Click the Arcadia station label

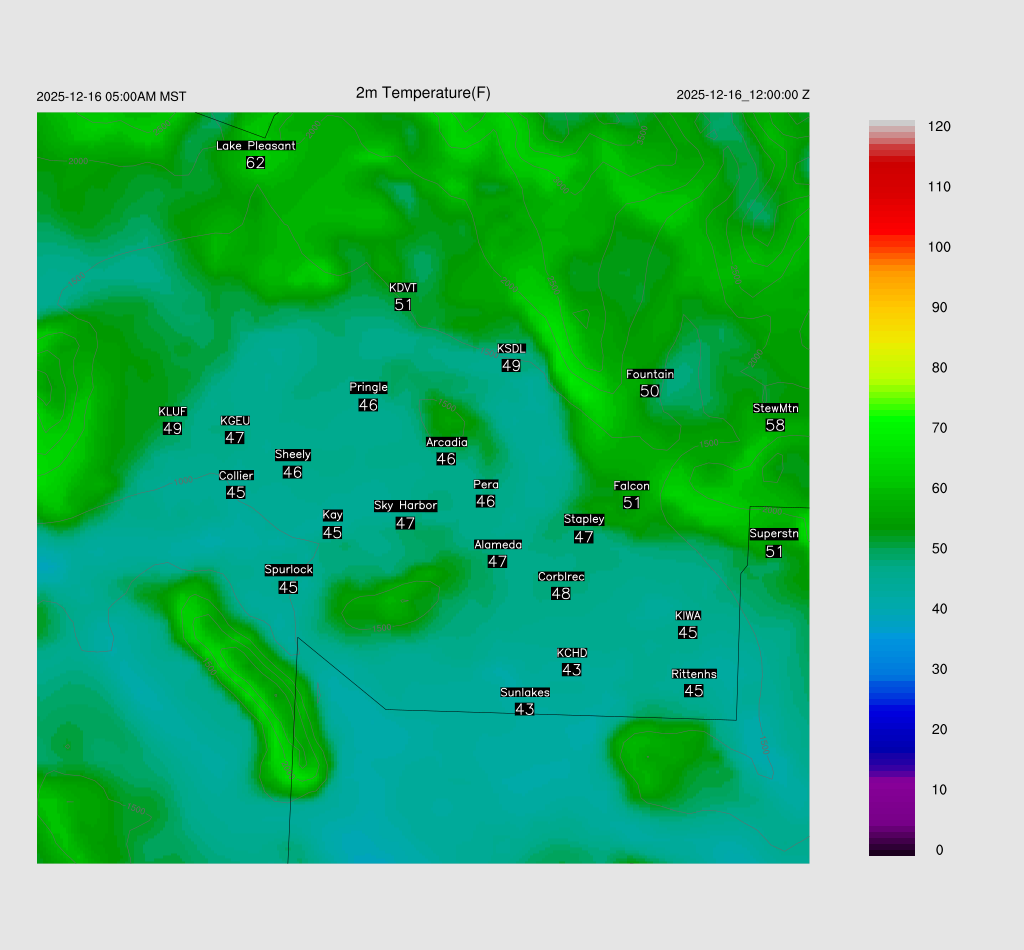pos(446,442)
